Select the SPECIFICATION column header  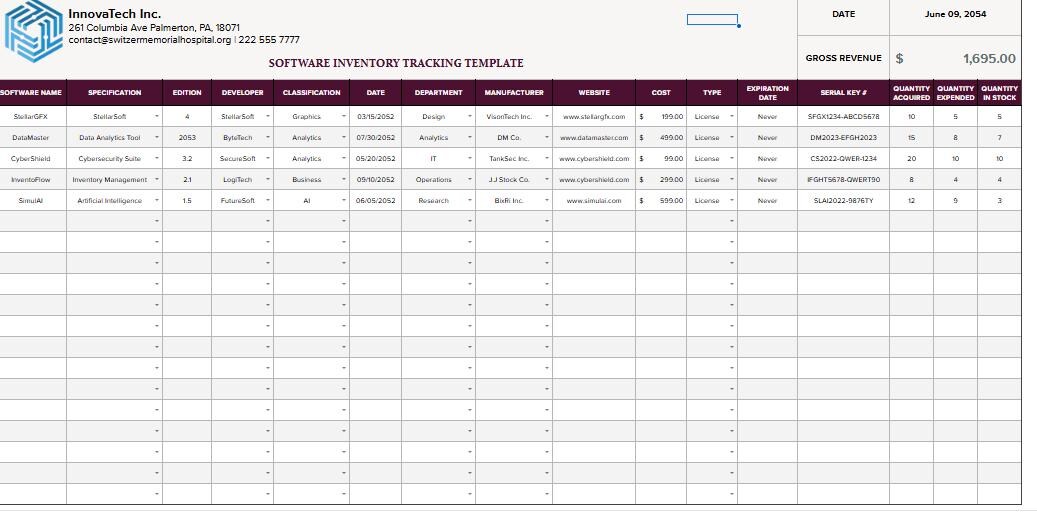tap(114, 93)
